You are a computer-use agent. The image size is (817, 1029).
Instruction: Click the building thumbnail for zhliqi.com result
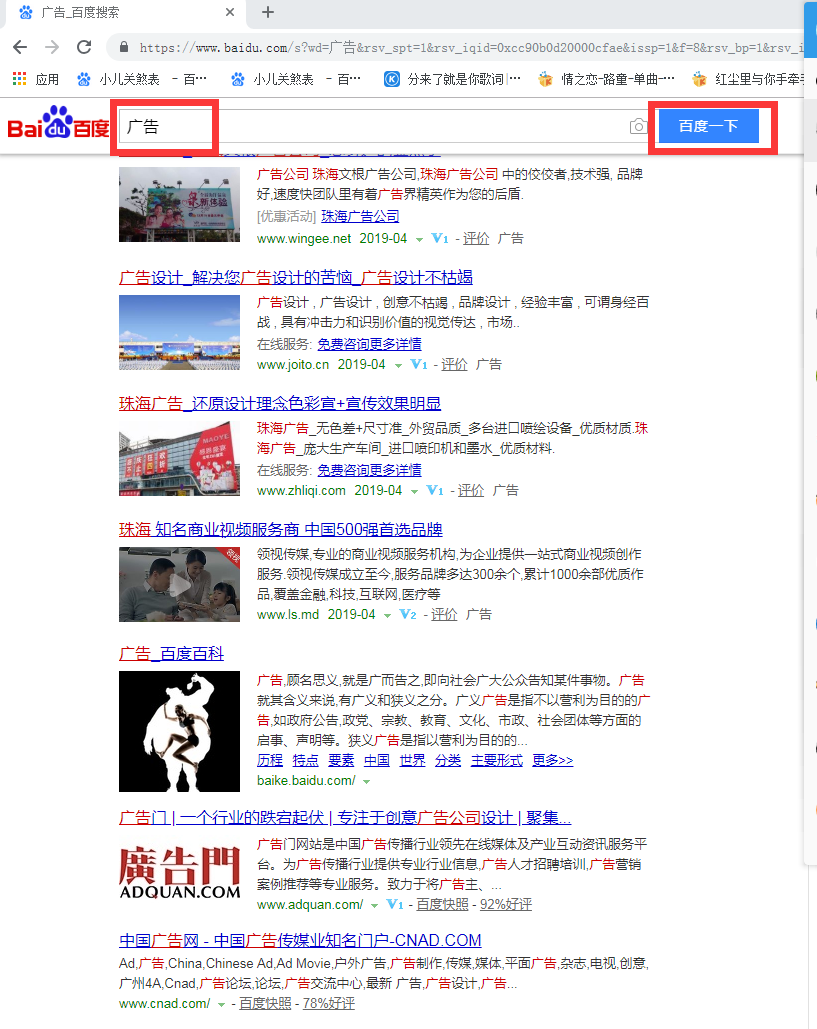(x=179, y=458)
